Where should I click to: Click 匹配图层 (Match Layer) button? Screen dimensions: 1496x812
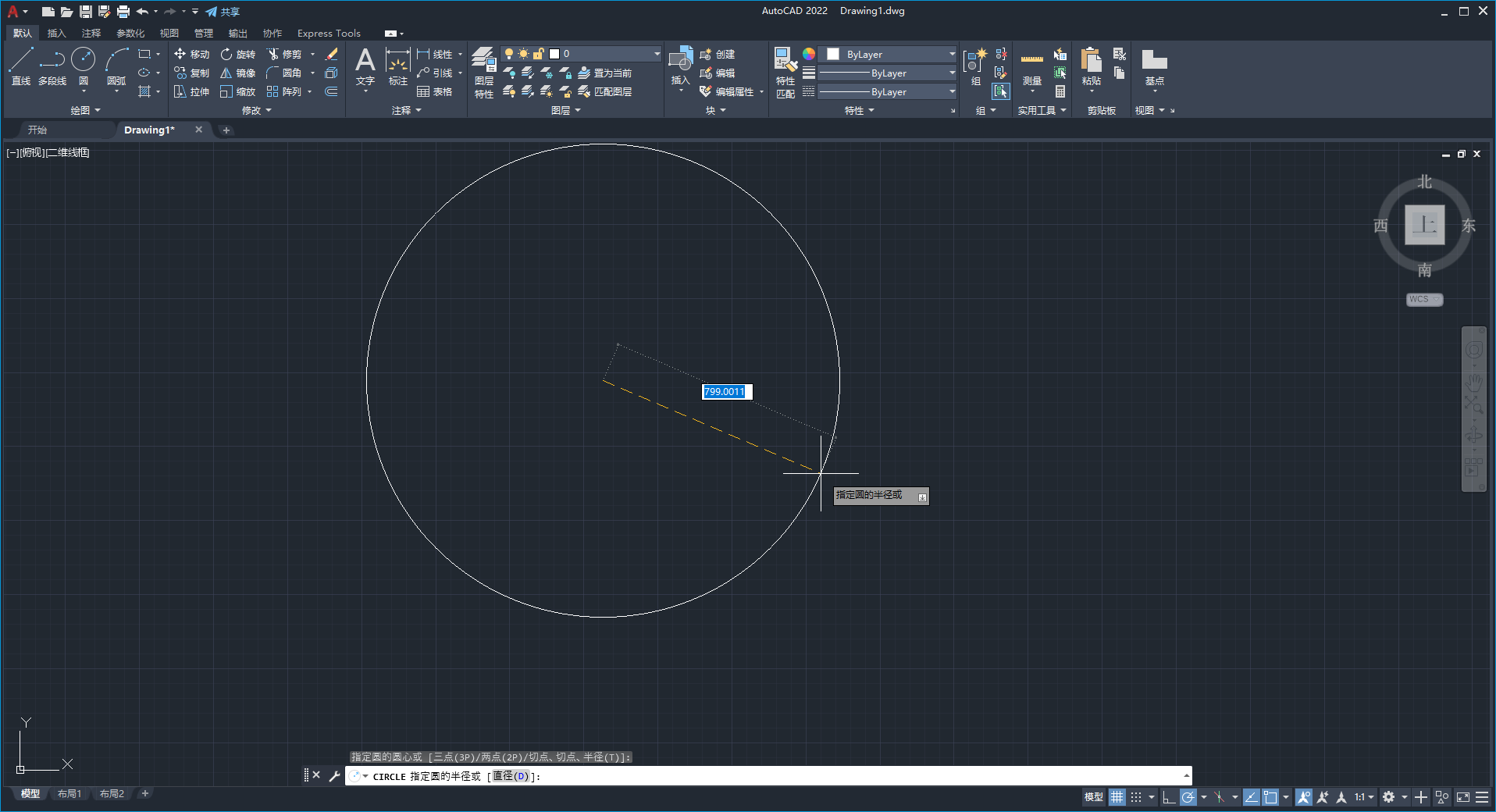pos(605,91)
